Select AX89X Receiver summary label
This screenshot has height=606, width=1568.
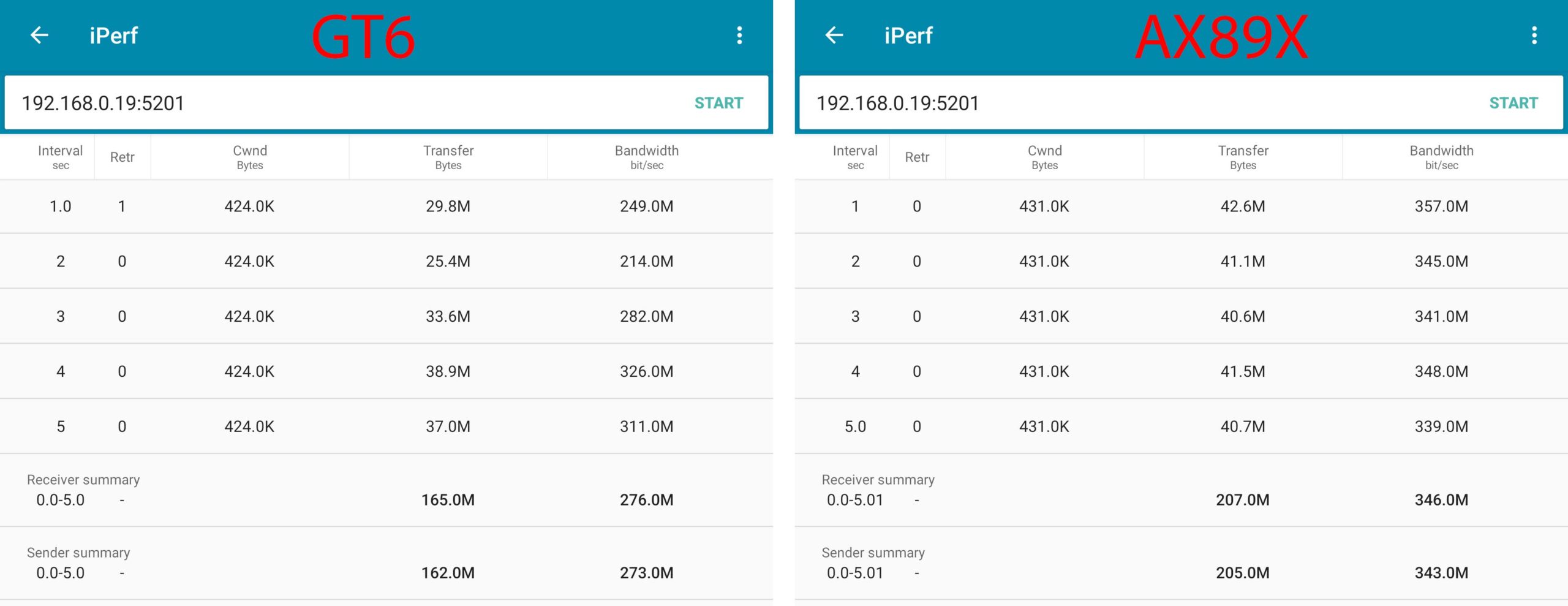878,480
